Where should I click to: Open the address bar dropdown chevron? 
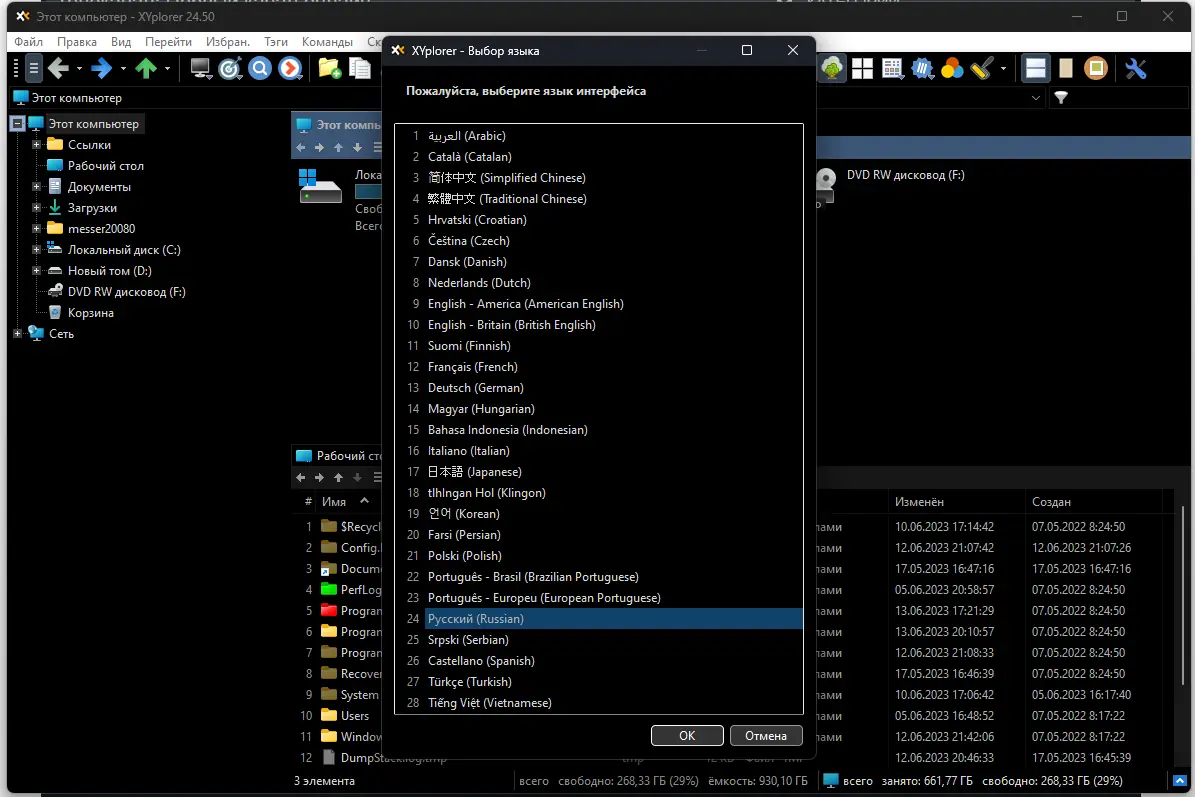(x=1036, y=98)
